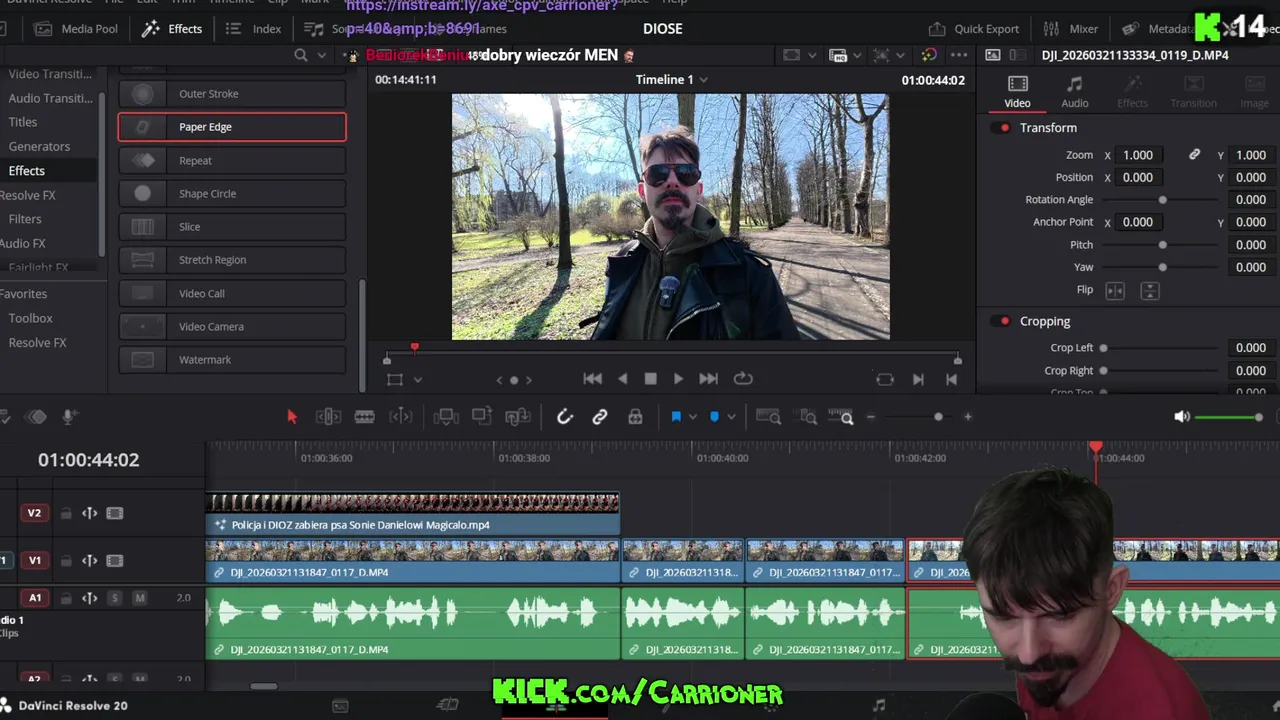Toggle timeline position lock icon
This screenshot has height=720, width=1280.
pos(635,417)
